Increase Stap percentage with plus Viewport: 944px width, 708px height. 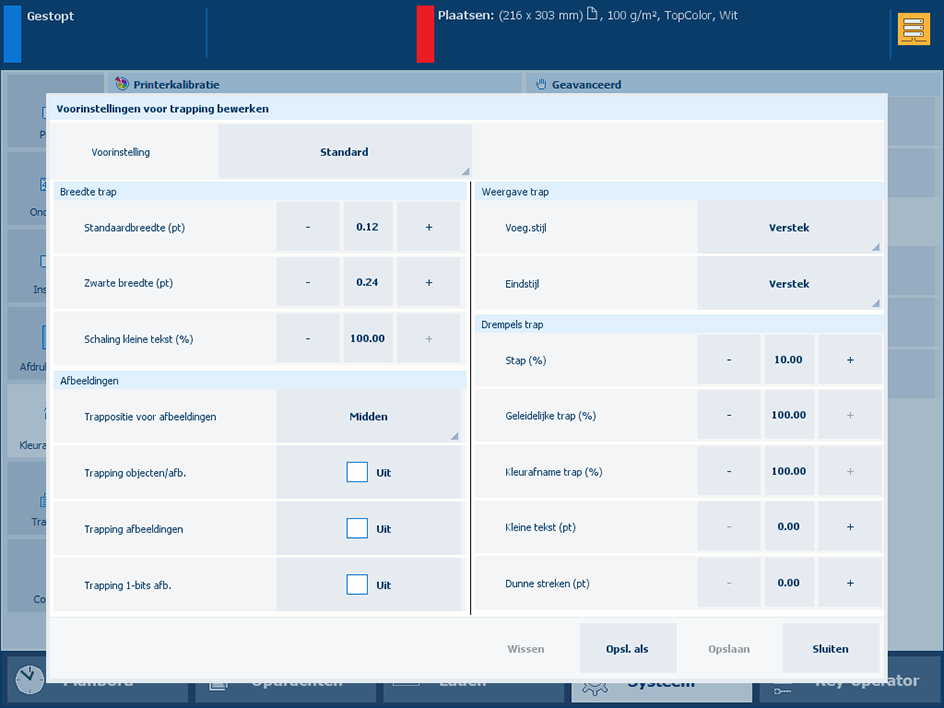click(850, 360)
